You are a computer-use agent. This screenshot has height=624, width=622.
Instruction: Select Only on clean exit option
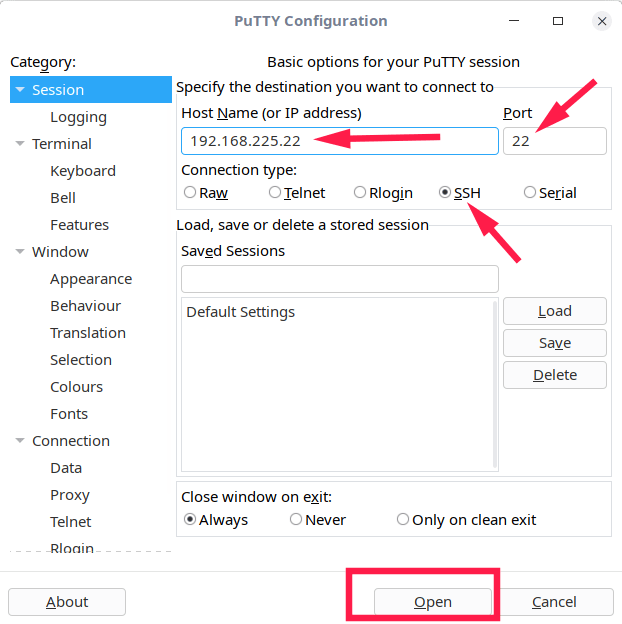pos(403,520)
